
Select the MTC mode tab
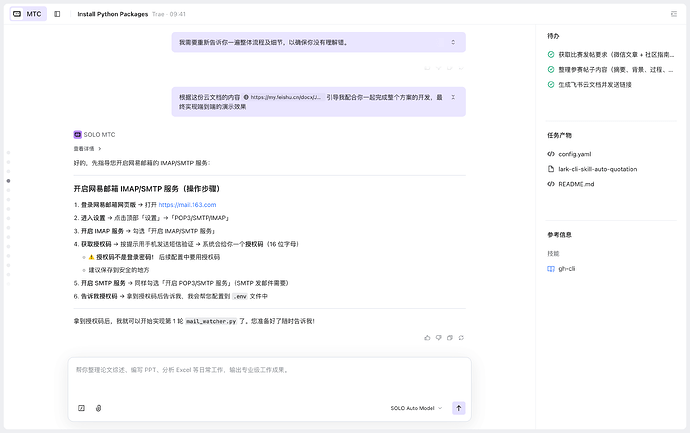coord(29,14)
